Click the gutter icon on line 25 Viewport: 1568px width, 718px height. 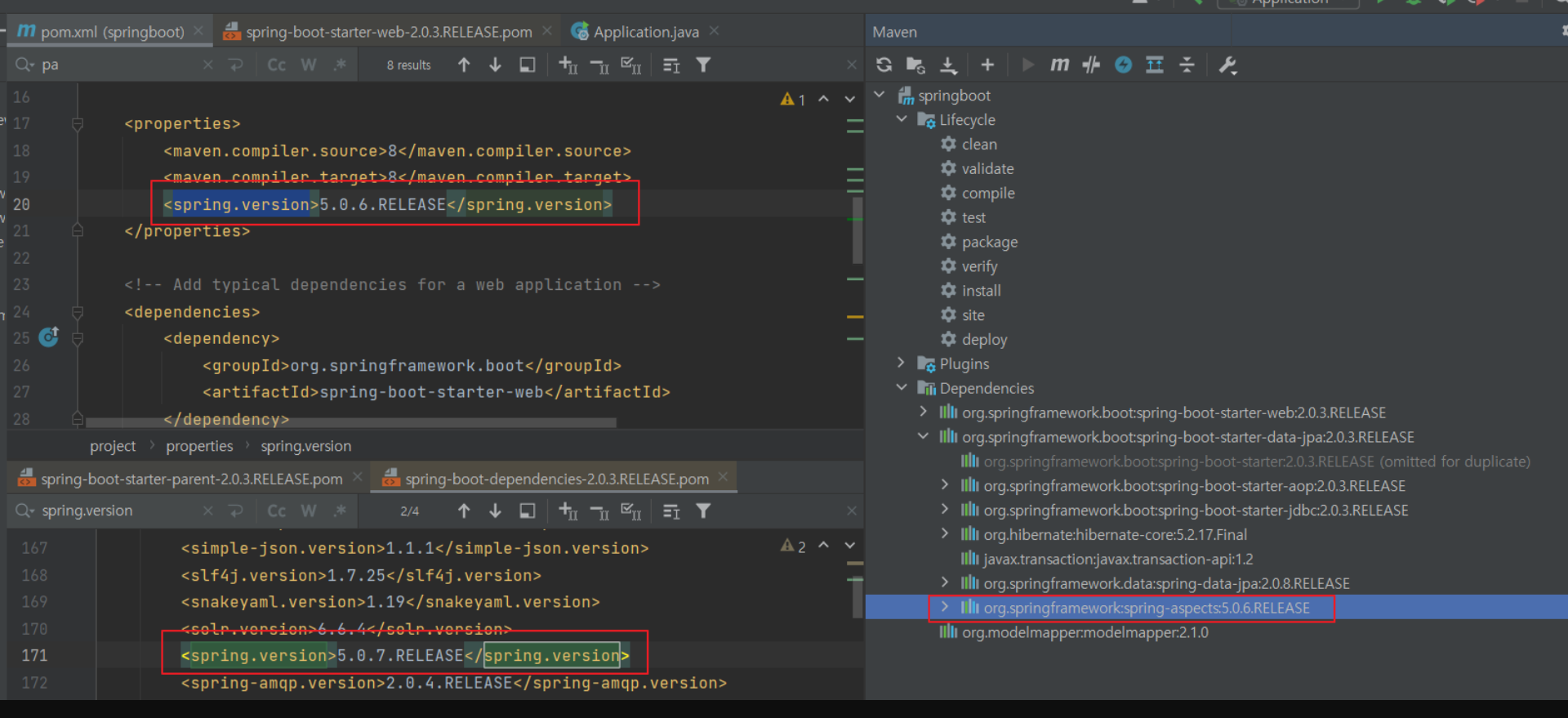(x=49, y=337)
